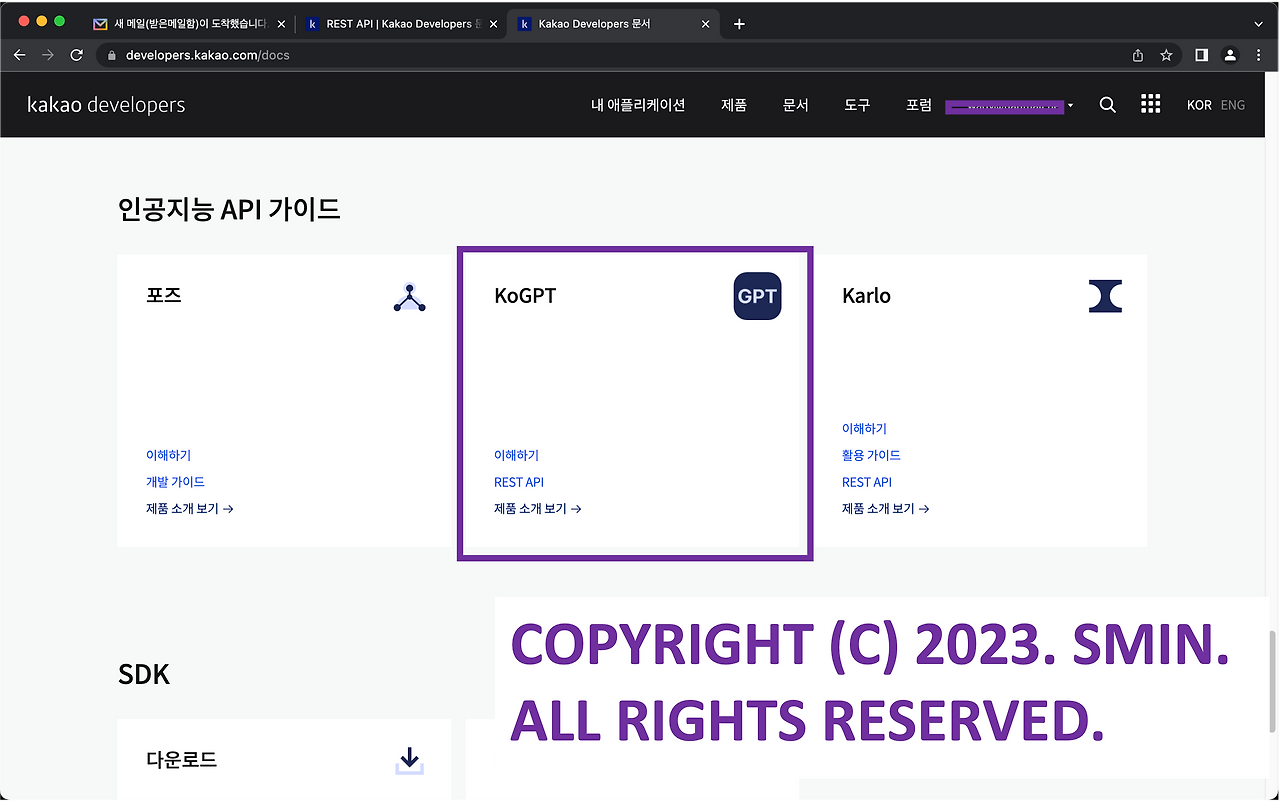This screenshot has height=801, width=1280.
Task: Open 포즈 제품 소개 보기 link
Action: coord(190,509)
